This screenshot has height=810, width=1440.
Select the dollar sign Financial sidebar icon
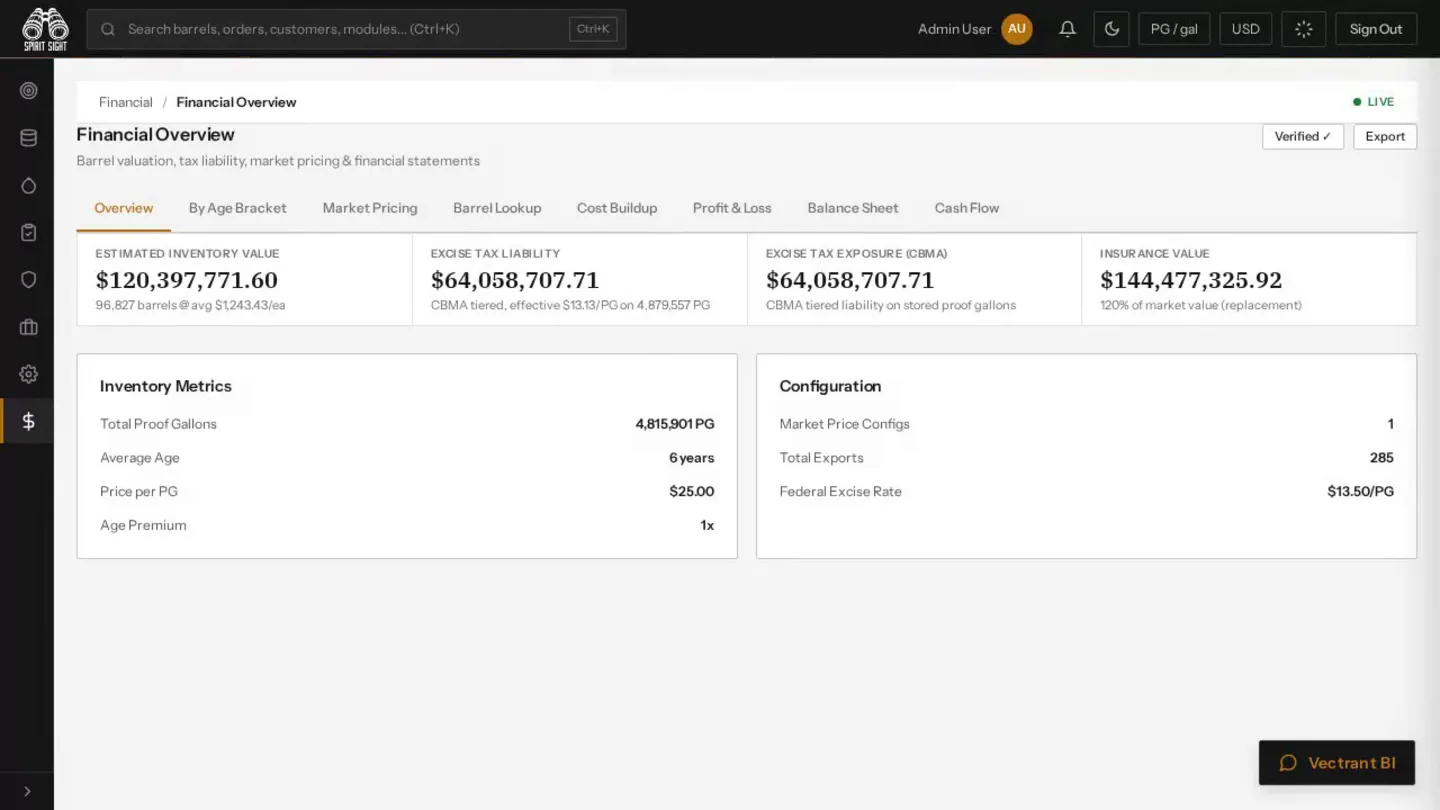click(28, 421)
